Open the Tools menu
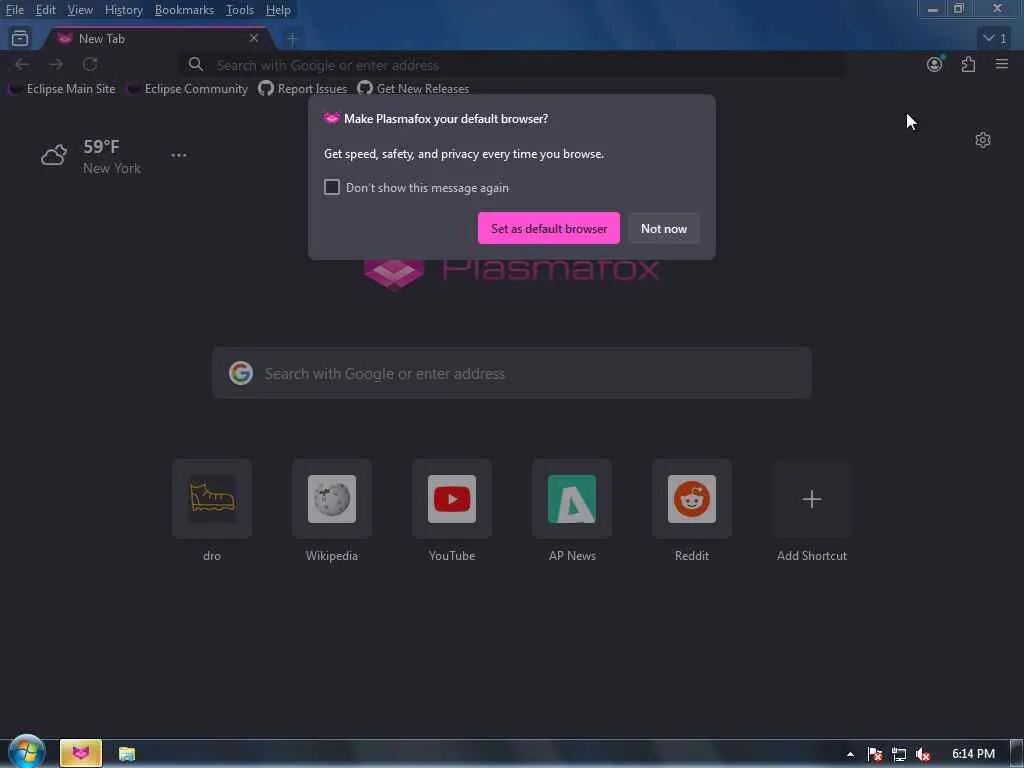This screenshot has height=768, width=1024. (240, 10)
